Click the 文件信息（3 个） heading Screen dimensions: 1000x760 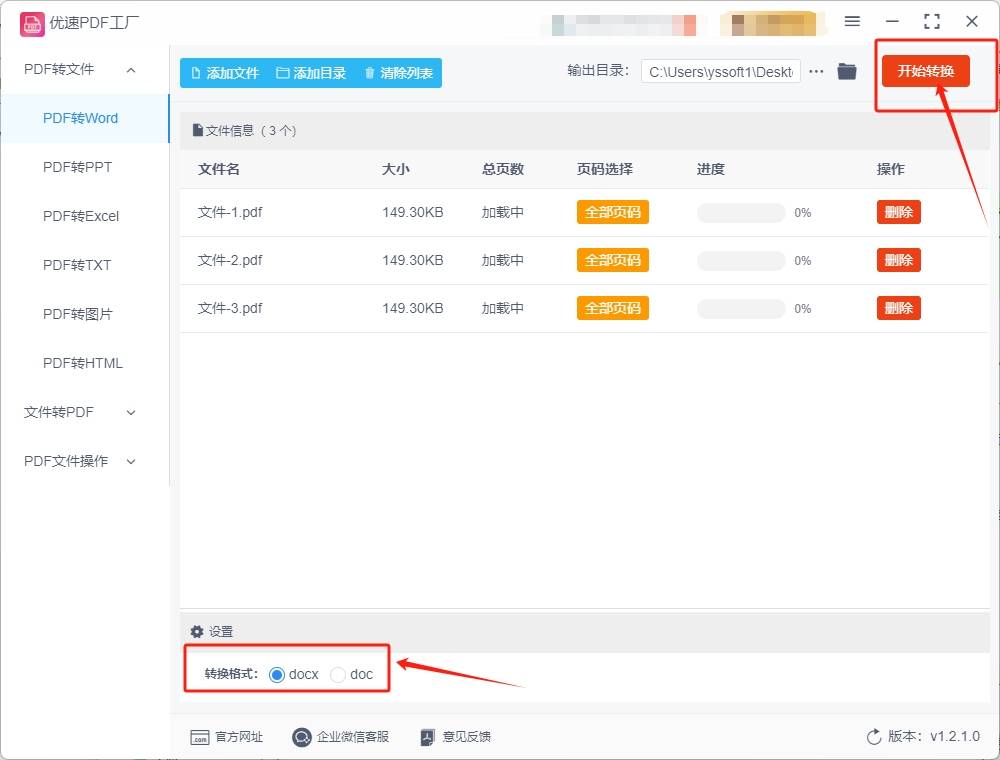(251, 131)
